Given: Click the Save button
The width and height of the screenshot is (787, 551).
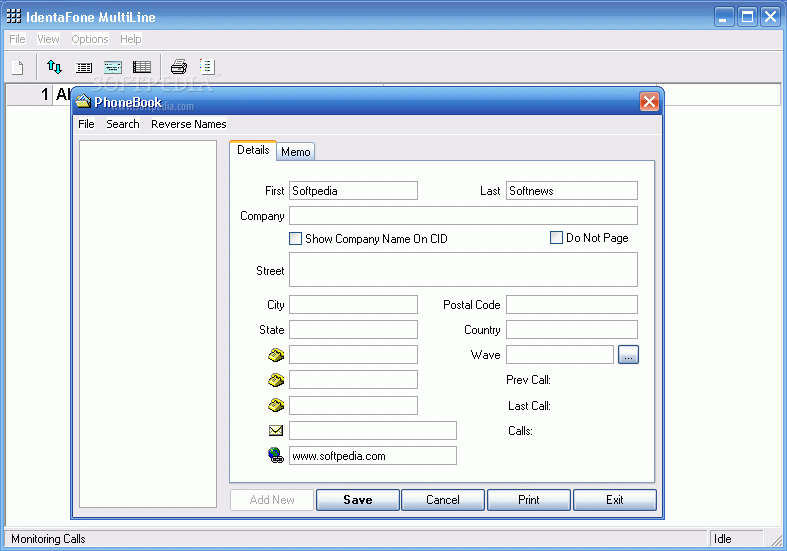Looking at the screenshot, I should pos(358,500).
